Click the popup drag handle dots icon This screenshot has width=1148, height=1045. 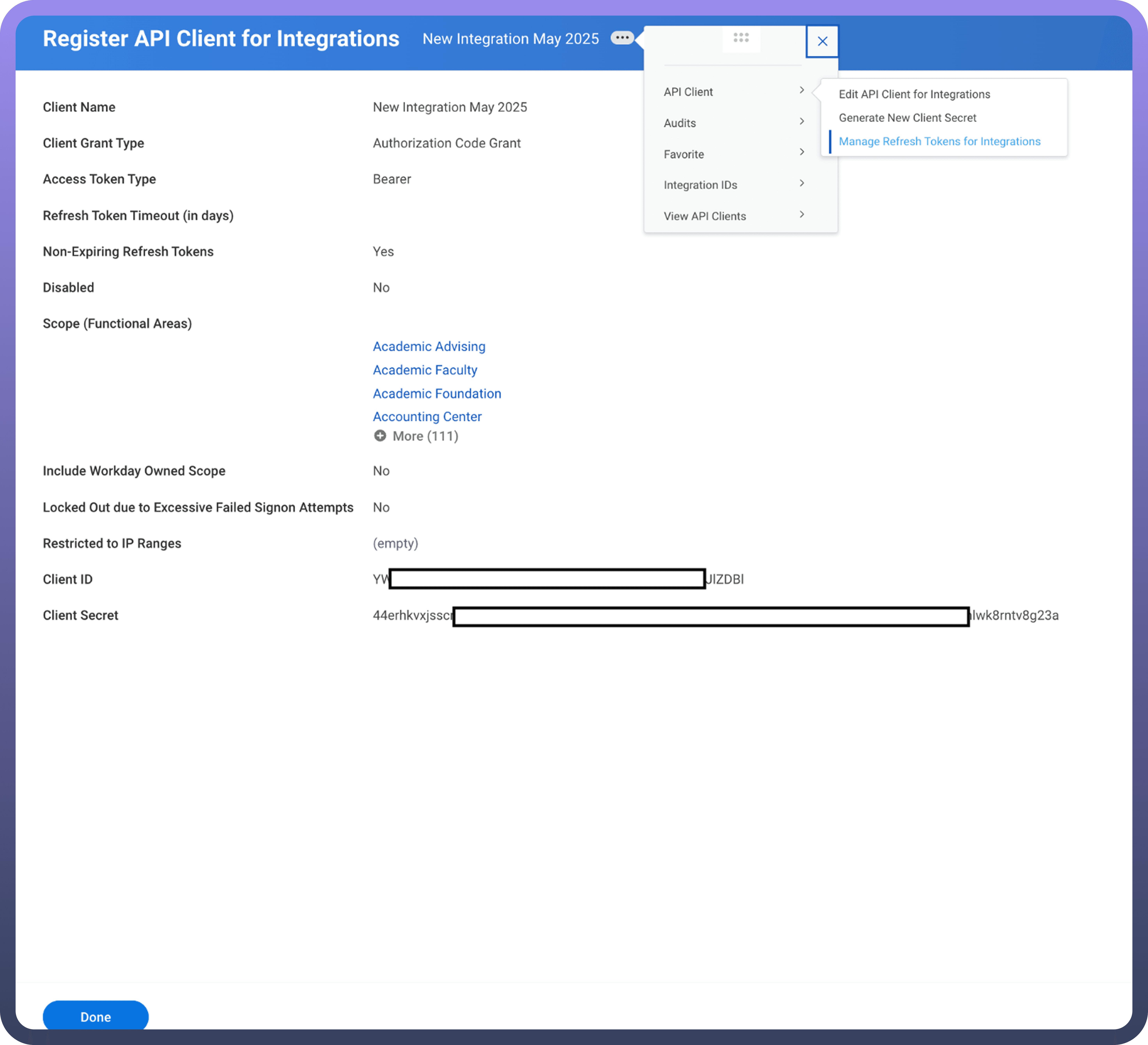point(741,38)
